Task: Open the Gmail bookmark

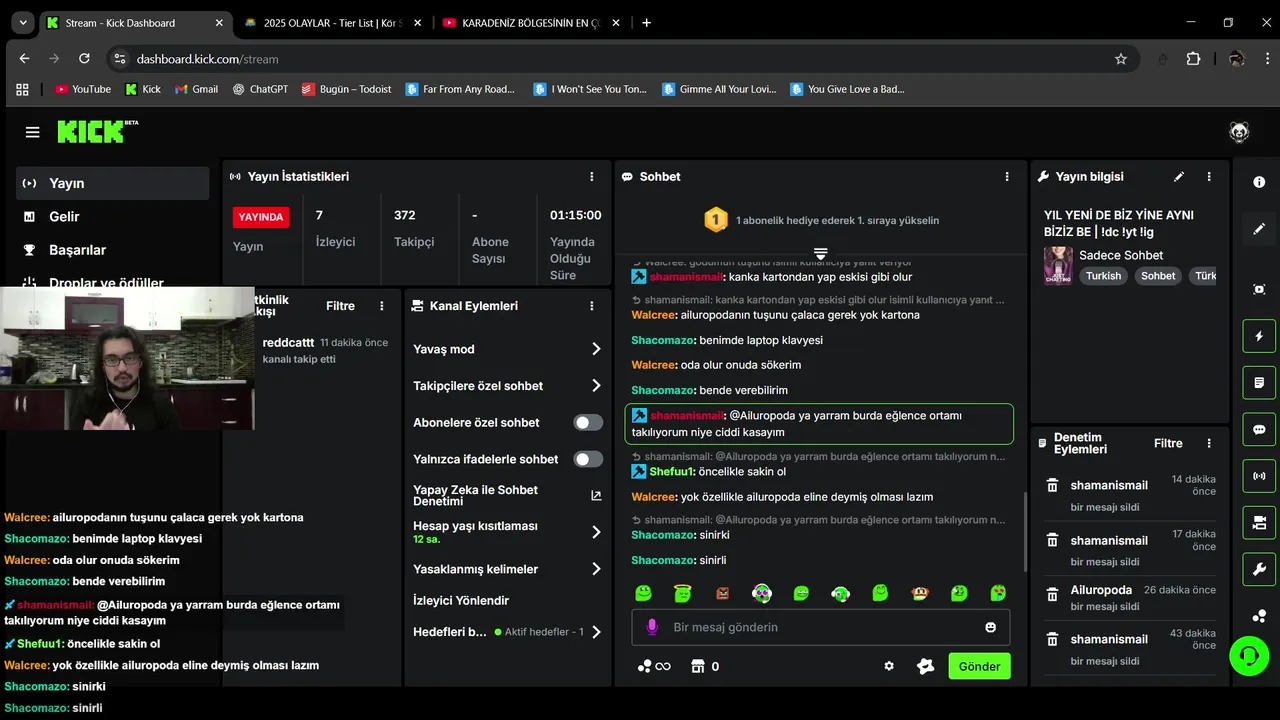Action: (x=196, y=89)
